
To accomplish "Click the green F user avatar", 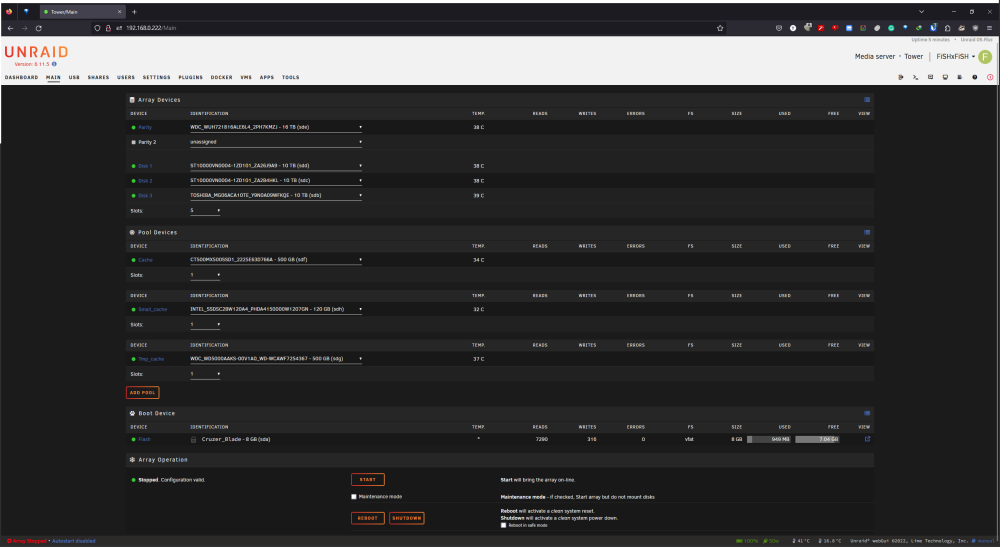I will tap(985, 57).
